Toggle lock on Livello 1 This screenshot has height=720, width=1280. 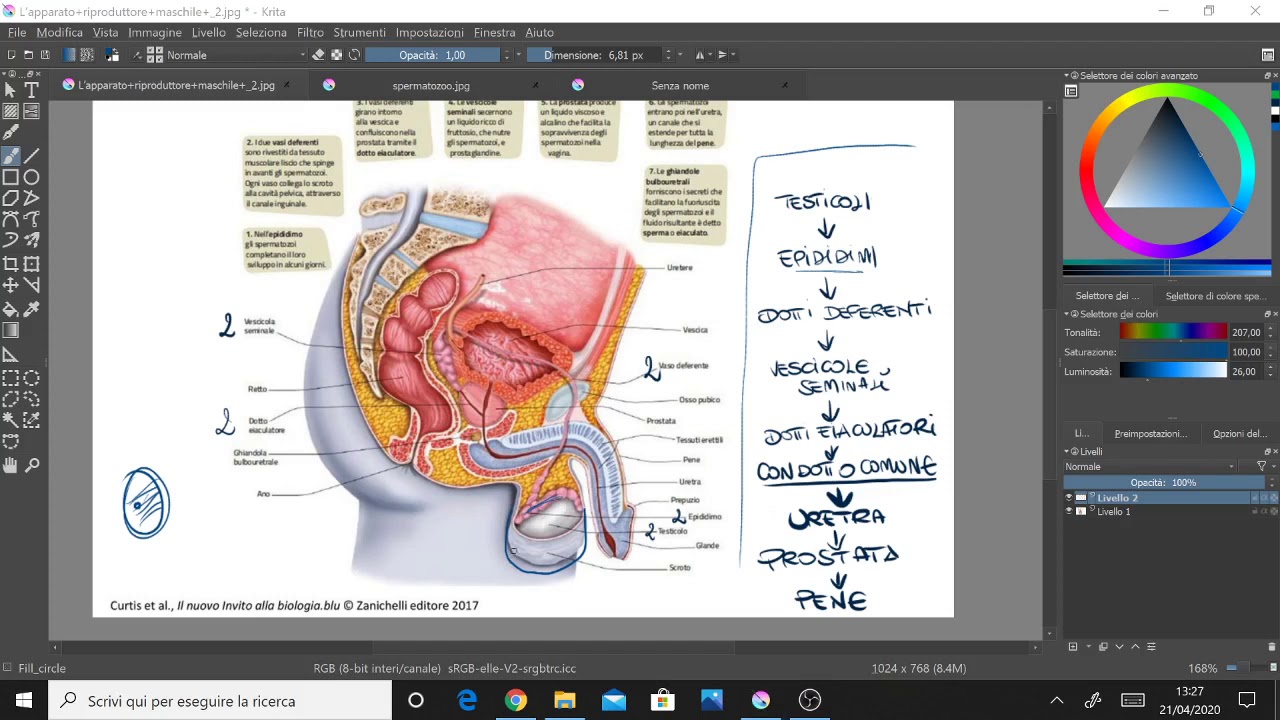(1255, 512)
